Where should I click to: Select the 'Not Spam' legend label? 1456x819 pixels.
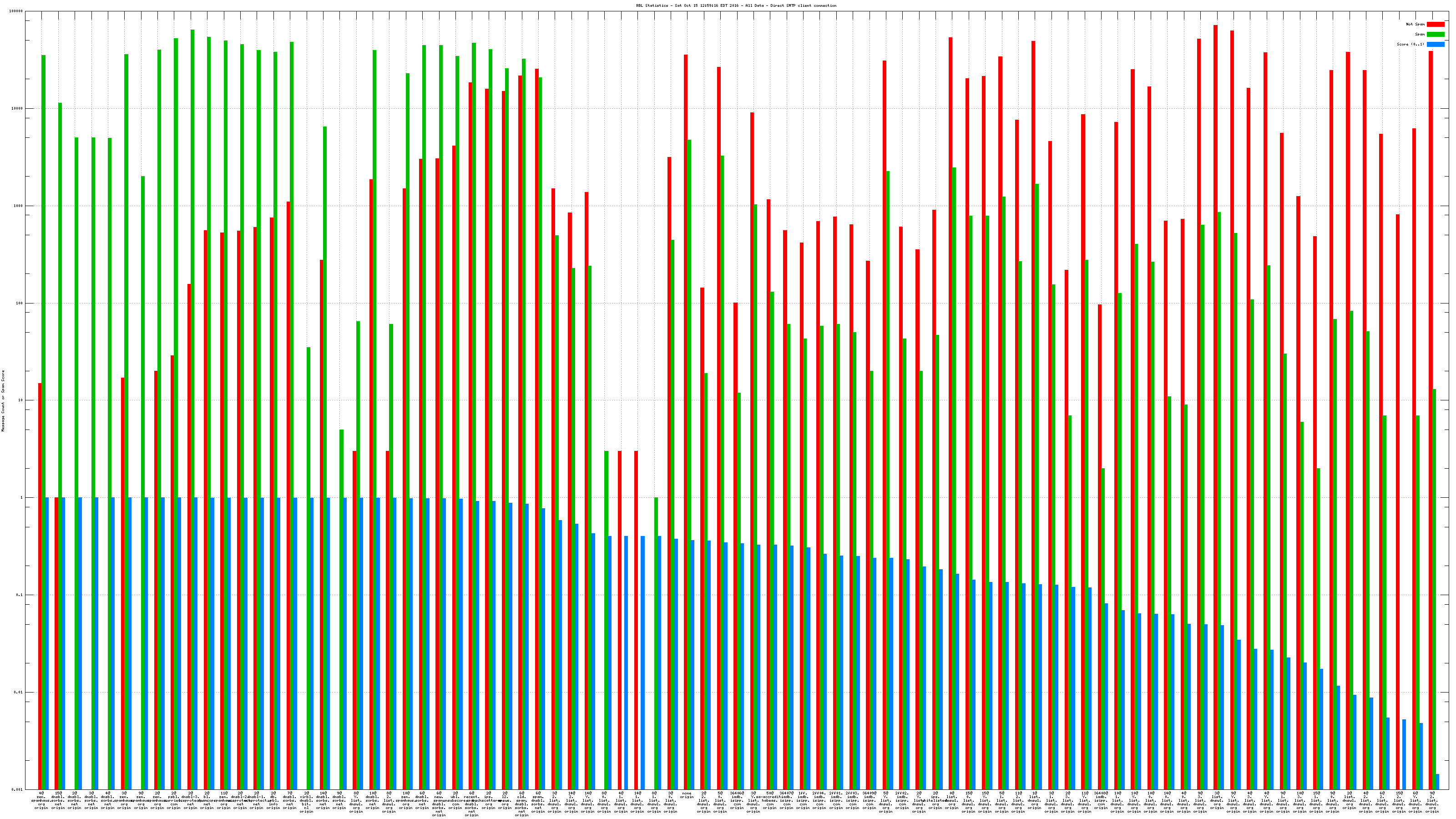(x=1416, y=24)
